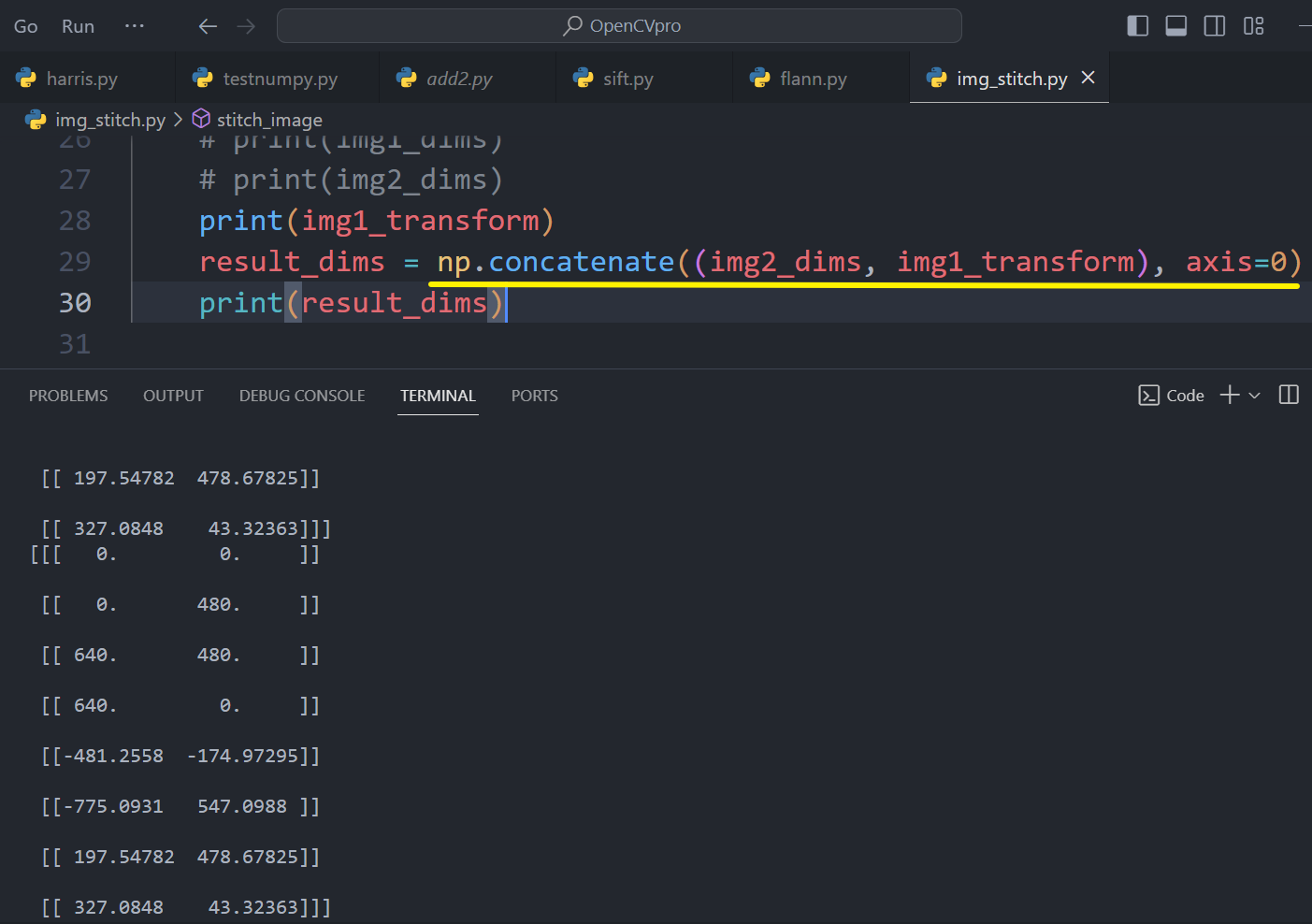1312x924 pixels.
Task: Click np.concatenate in line 29
Action: (555, 262)
